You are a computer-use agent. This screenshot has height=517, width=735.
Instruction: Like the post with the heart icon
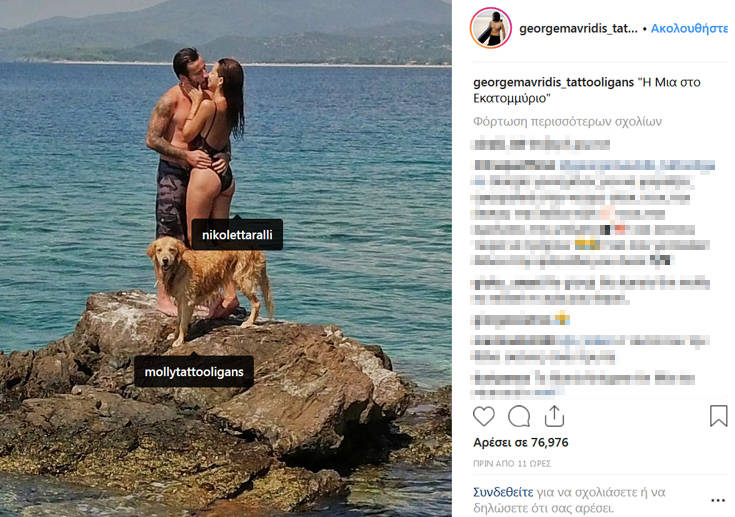(484, 416)
